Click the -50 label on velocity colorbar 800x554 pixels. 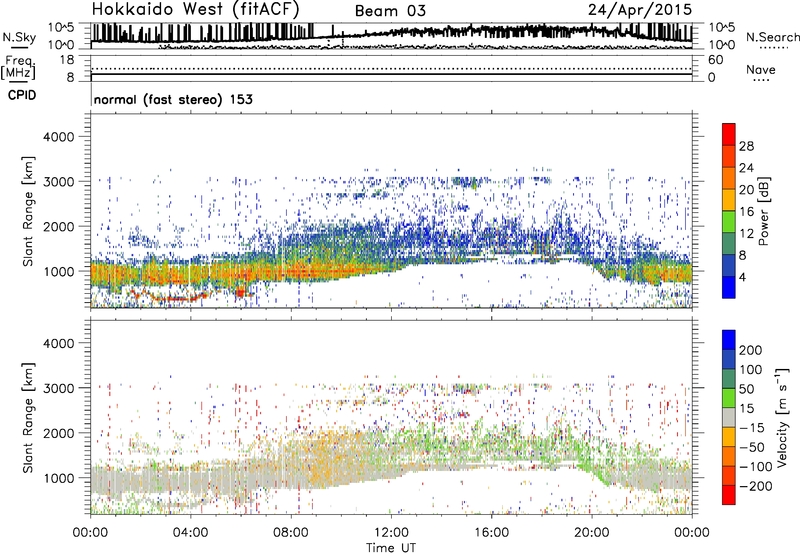click(x=751, y=447)
